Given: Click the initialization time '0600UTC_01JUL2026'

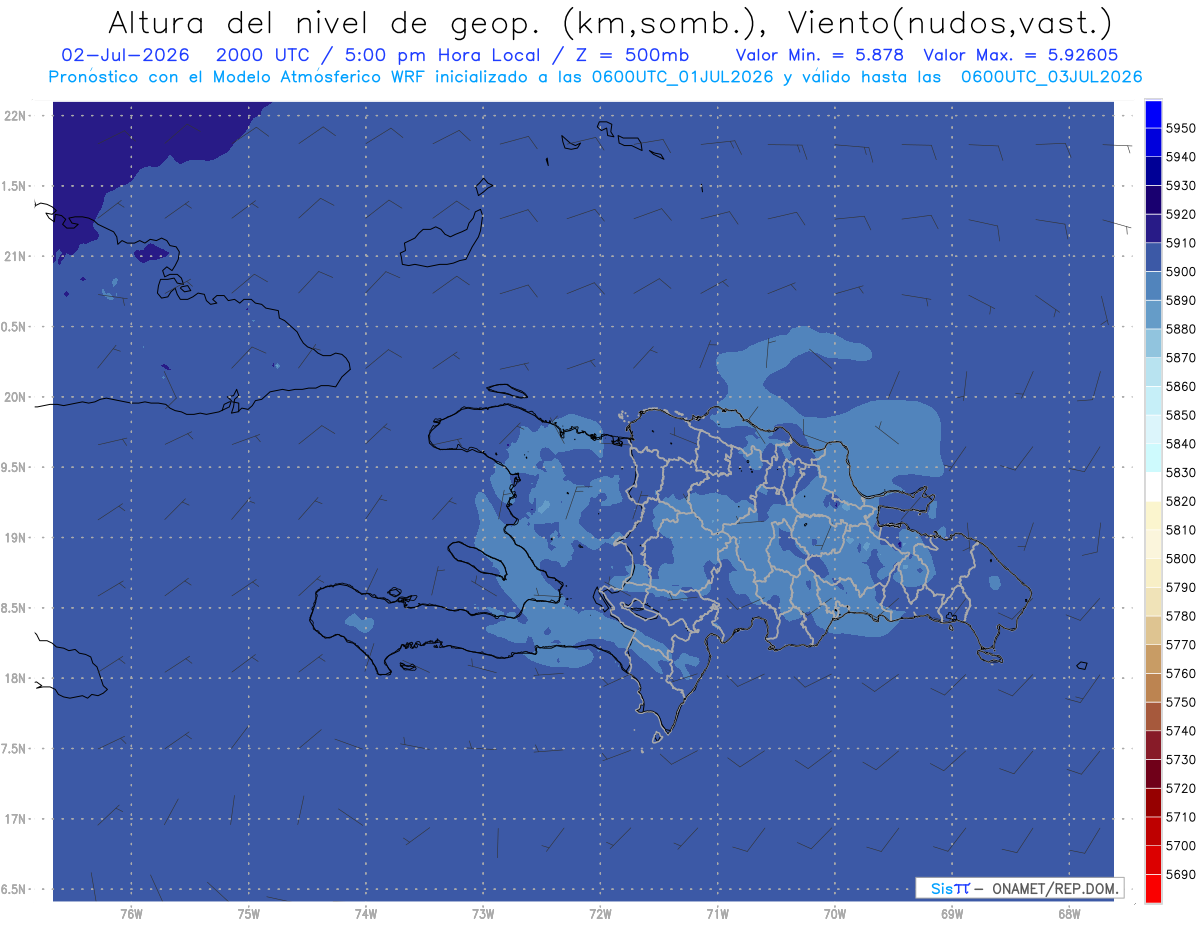Looking at the screenshot, I should coord(683,77).
